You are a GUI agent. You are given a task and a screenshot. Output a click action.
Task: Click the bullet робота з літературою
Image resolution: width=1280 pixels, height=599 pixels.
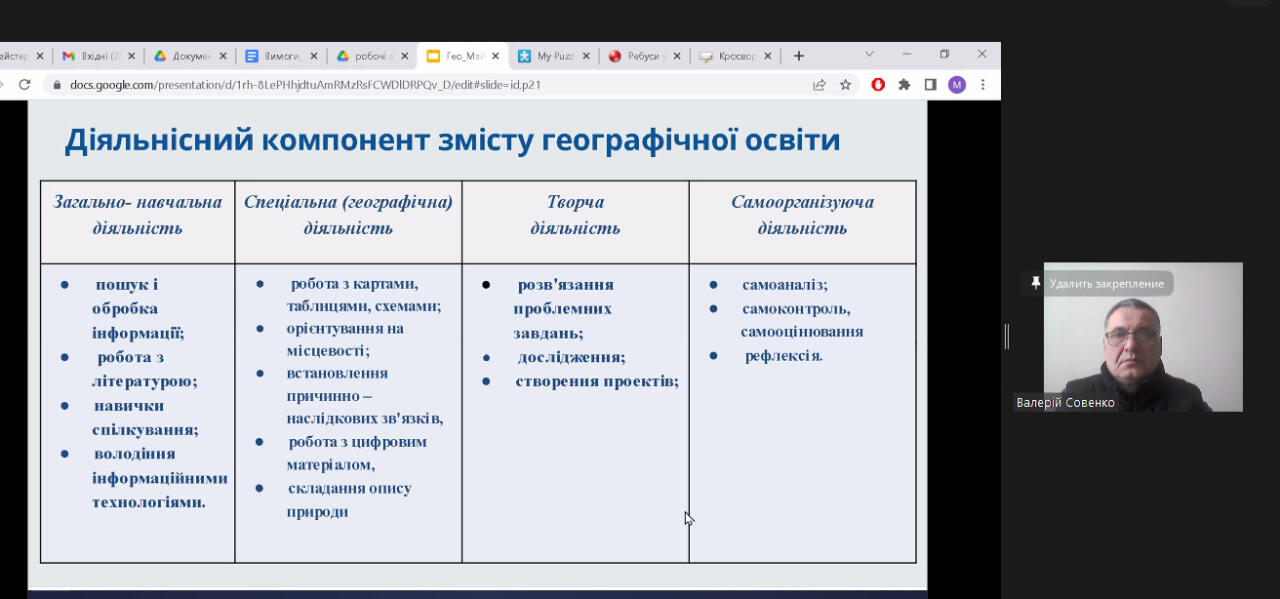click(x=145, y=369)
